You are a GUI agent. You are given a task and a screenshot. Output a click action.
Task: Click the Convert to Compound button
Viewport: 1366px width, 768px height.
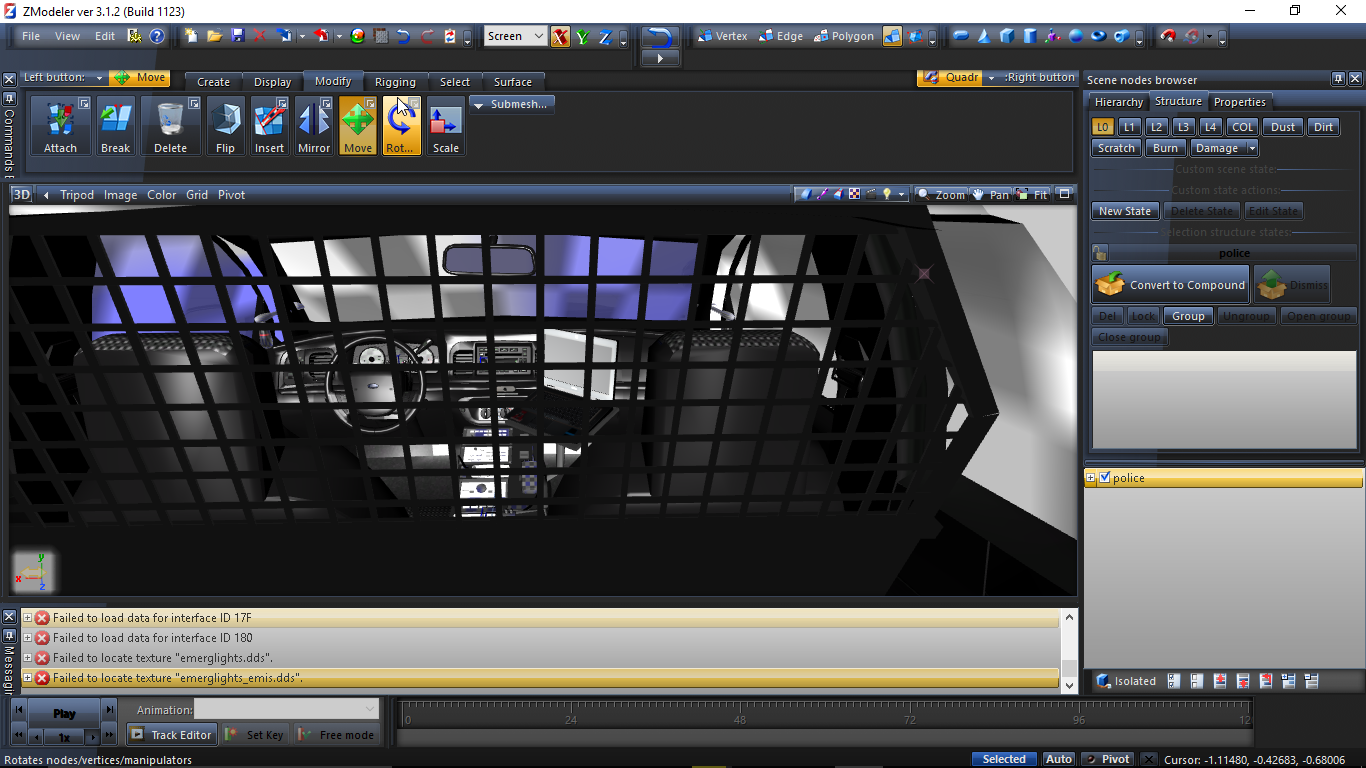(x=1171, y=285)
